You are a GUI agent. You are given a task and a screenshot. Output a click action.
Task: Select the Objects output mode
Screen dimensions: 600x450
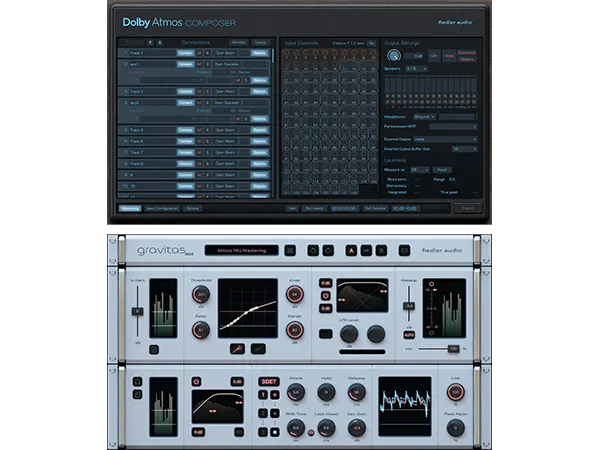coord(467,59)
